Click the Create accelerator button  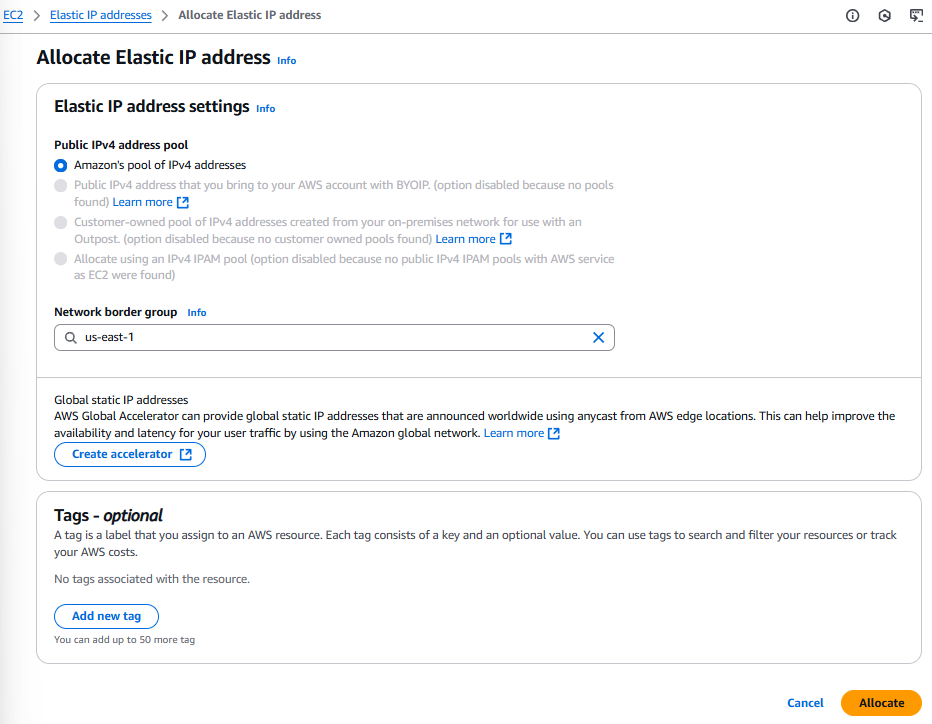click(130, 455)
